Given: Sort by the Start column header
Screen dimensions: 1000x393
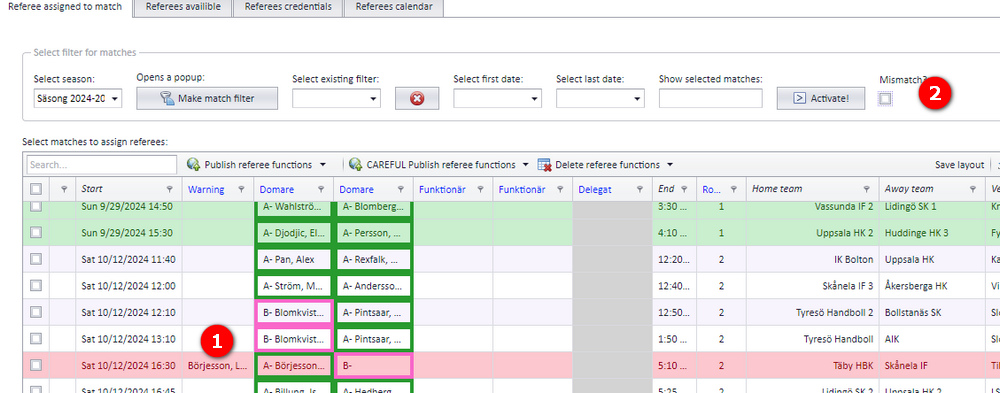Looking at the screenshot, I should coord(92,189).
